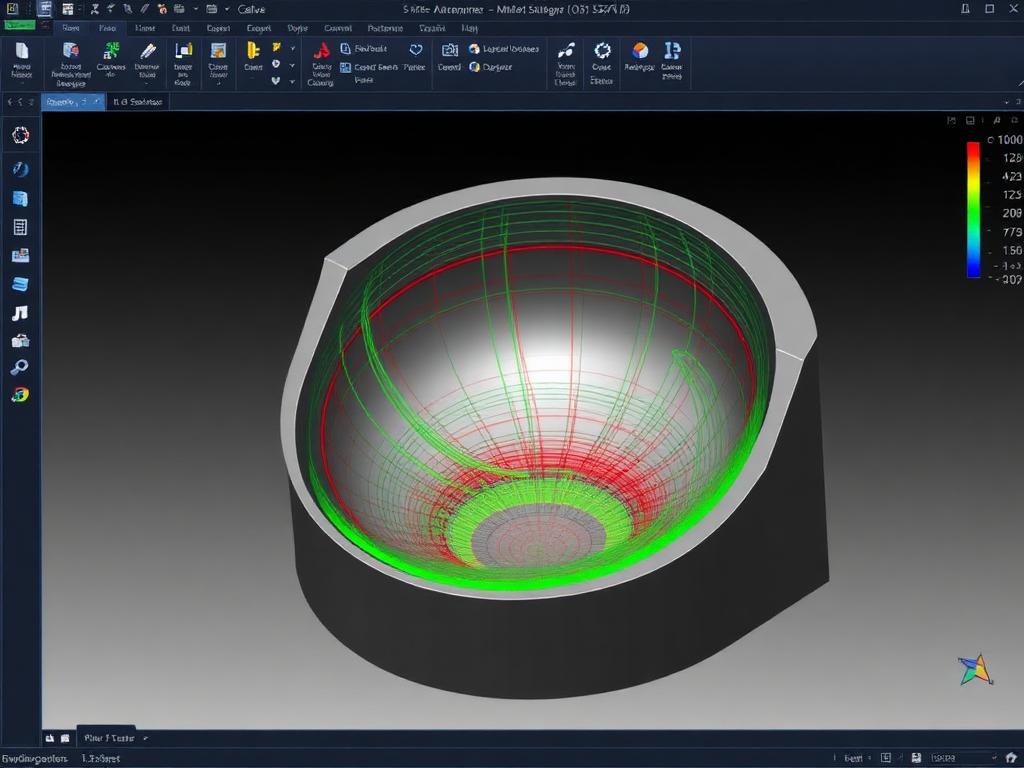Screen dimensions: 1024x768
Task: Select the blue stacked layers sidebar icon
Action: [20, 284]
